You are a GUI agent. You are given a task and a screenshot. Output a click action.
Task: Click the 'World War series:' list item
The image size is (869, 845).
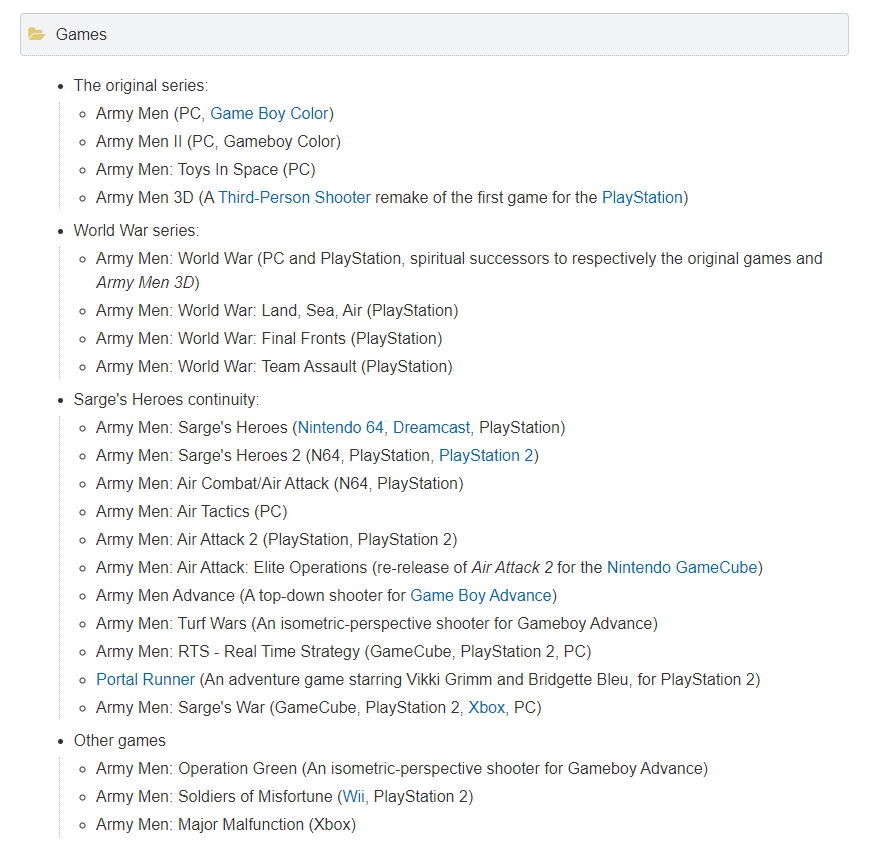point(136,231)
